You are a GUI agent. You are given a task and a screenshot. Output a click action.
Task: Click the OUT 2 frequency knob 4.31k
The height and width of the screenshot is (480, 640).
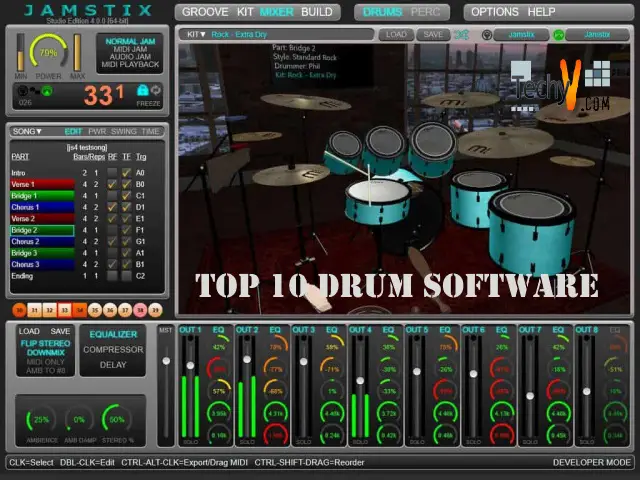(x=276, y=413)
